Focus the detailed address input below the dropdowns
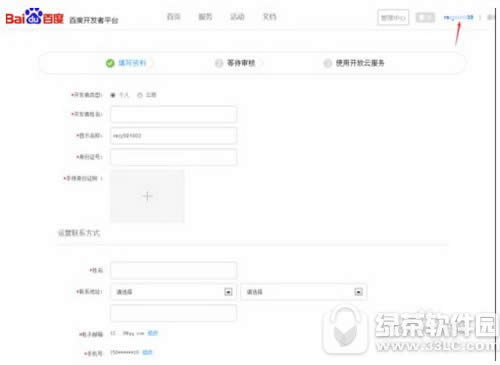The height and width of the screenshot is (365, 500). [x=173, y=313]
